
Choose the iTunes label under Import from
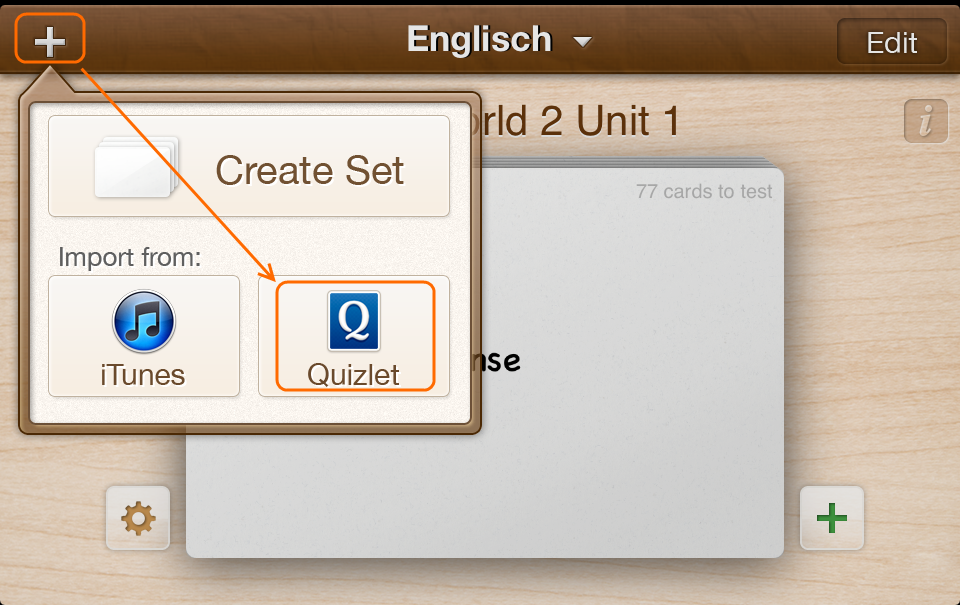[x=143, y=375]
